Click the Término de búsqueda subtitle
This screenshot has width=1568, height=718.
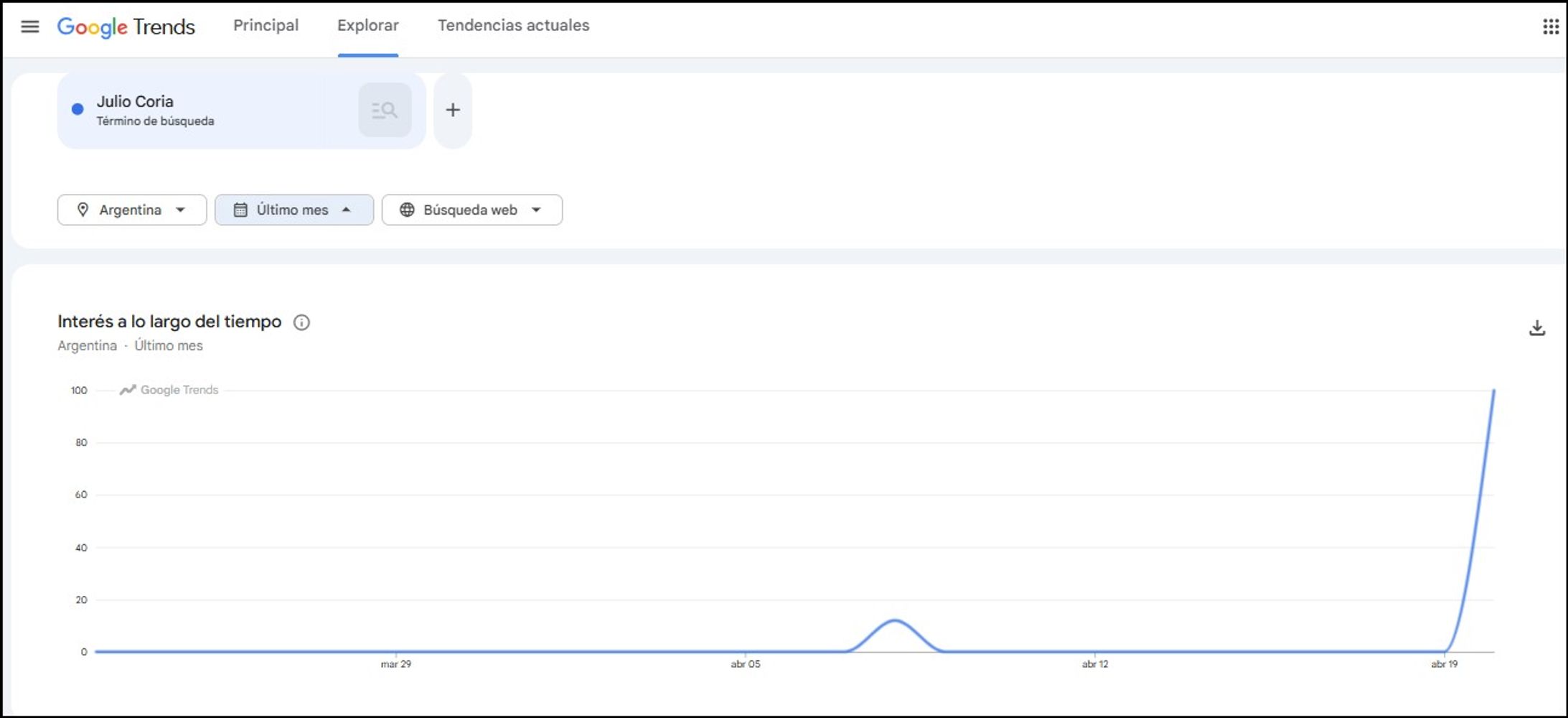coord(156,121)
